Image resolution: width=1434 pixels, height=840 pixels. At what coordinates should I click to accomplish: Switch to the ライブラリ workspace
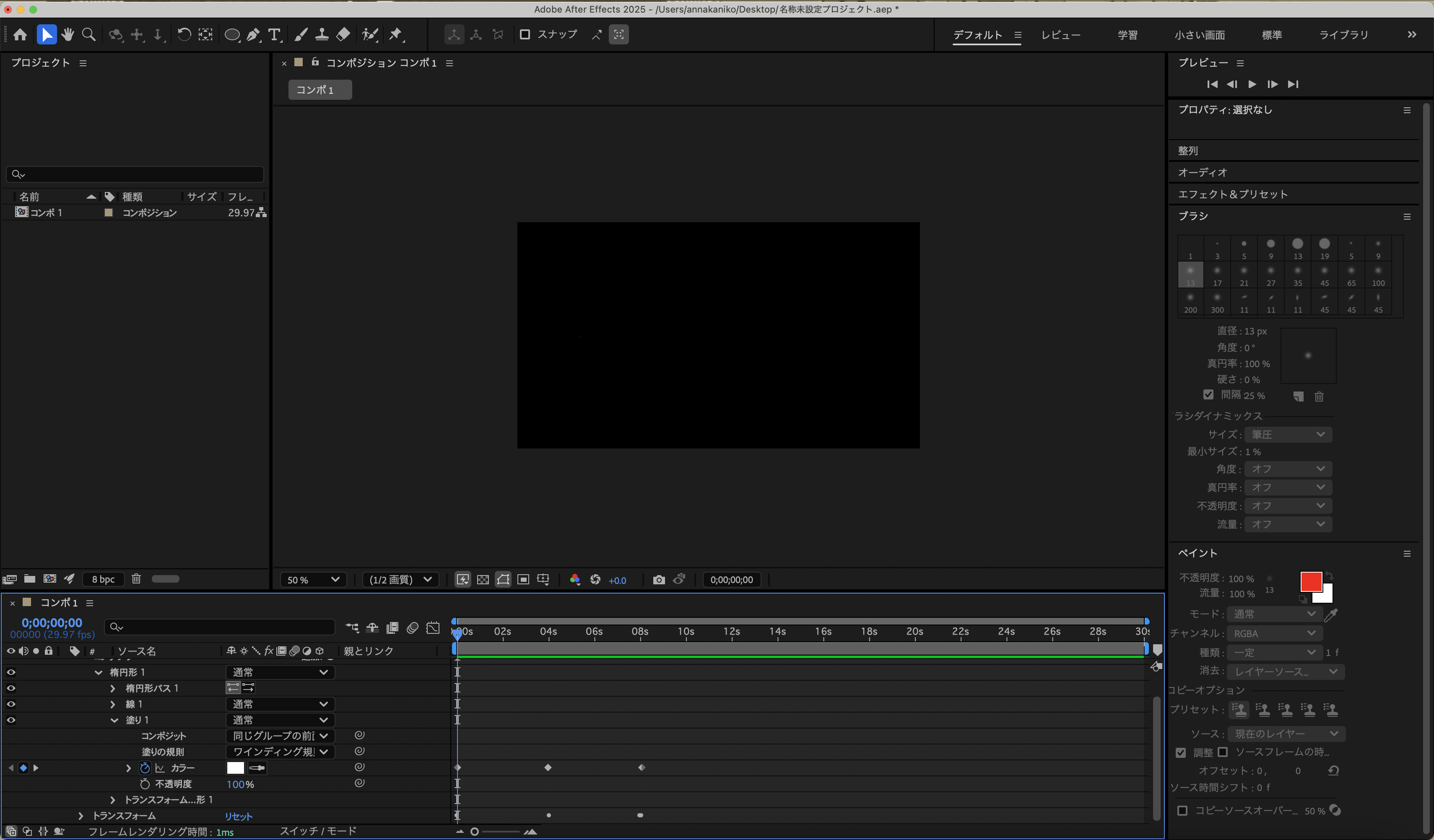click(1343, 35)
